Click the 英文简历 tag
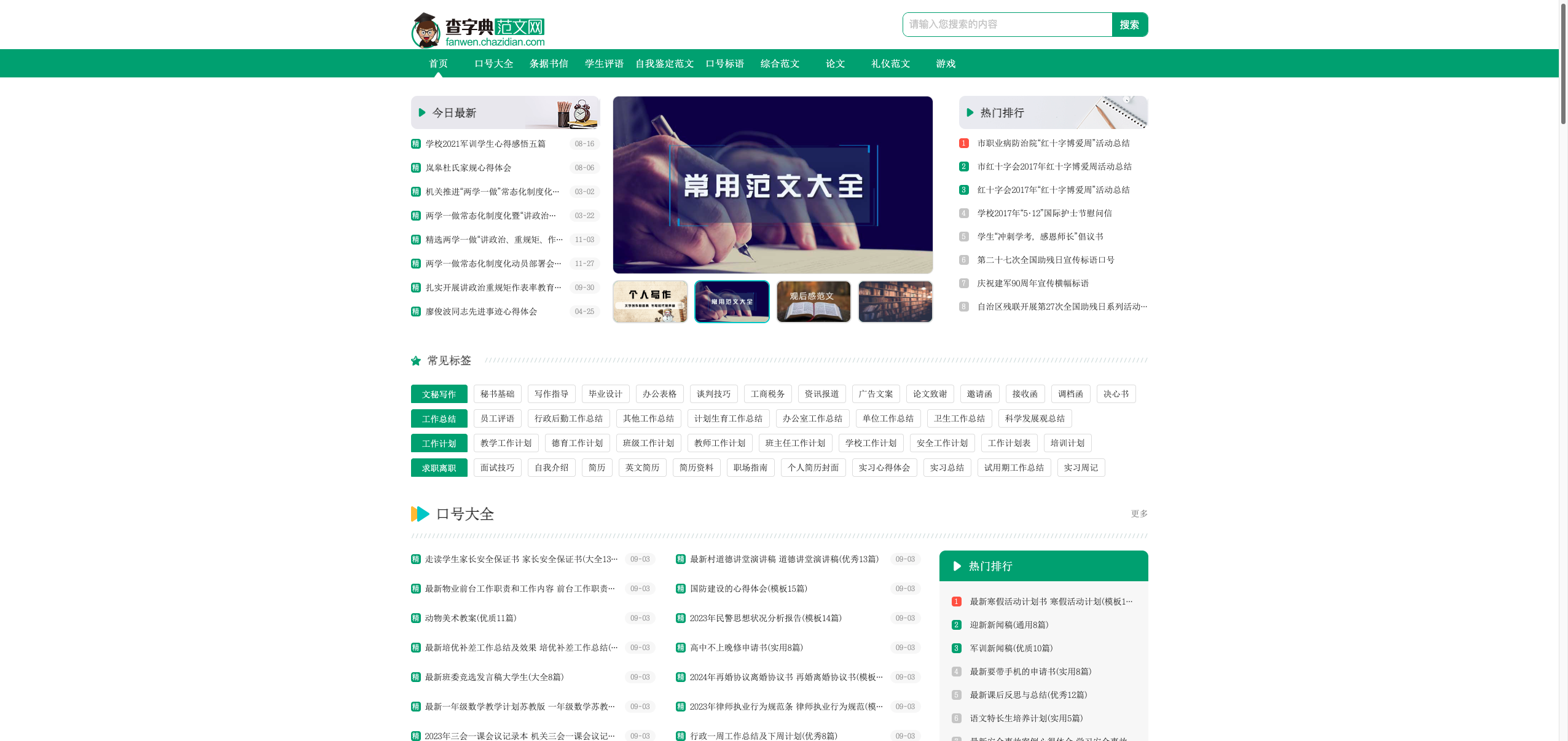Image resolution: width=1568 pixels, height=741 pixels. [642, 468]
